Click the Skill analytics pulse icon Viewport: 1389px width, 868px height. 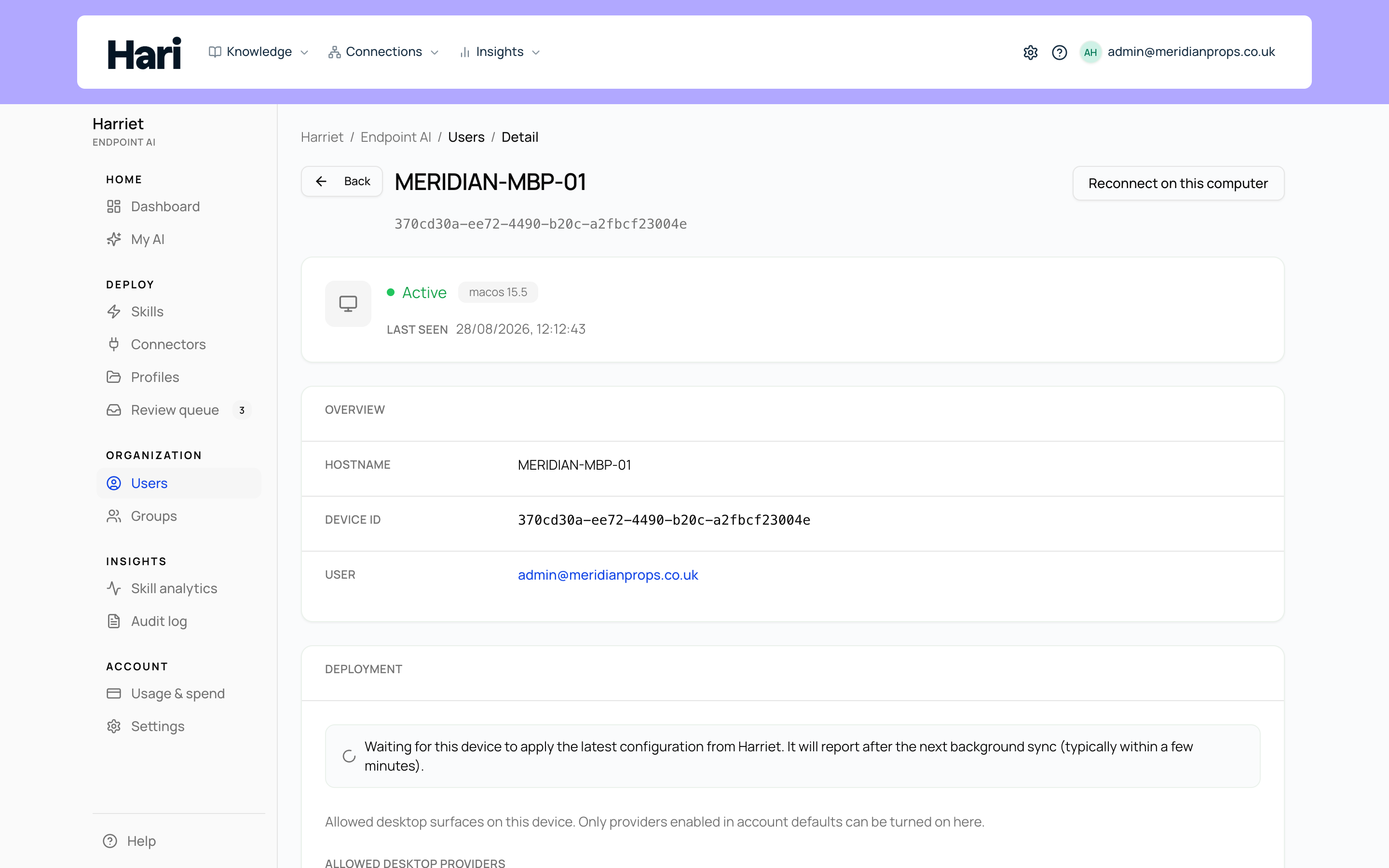coord(114,588)
